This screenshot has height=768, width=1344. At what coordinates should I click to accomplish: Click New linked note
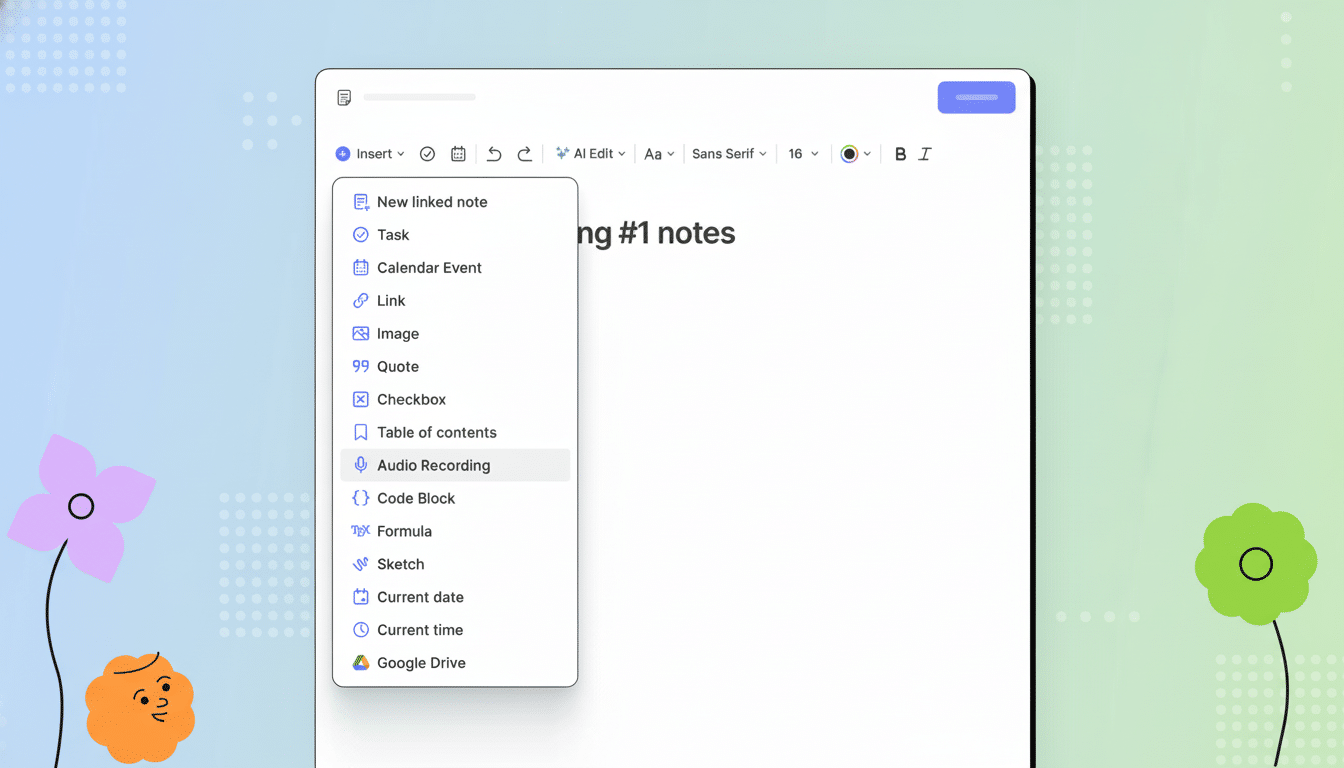point(432,201)
